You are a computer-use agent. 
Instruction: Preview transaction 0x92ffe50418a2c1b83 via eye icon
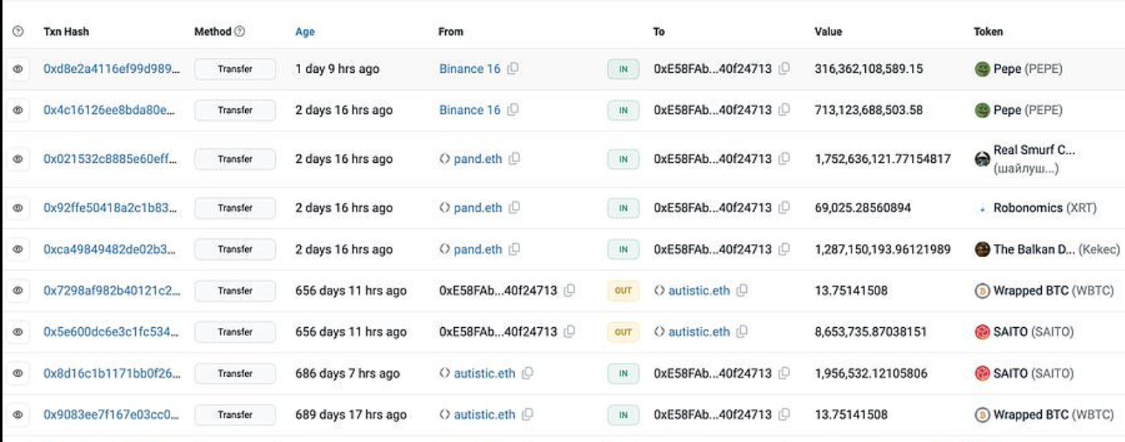(x=18, y=208)
